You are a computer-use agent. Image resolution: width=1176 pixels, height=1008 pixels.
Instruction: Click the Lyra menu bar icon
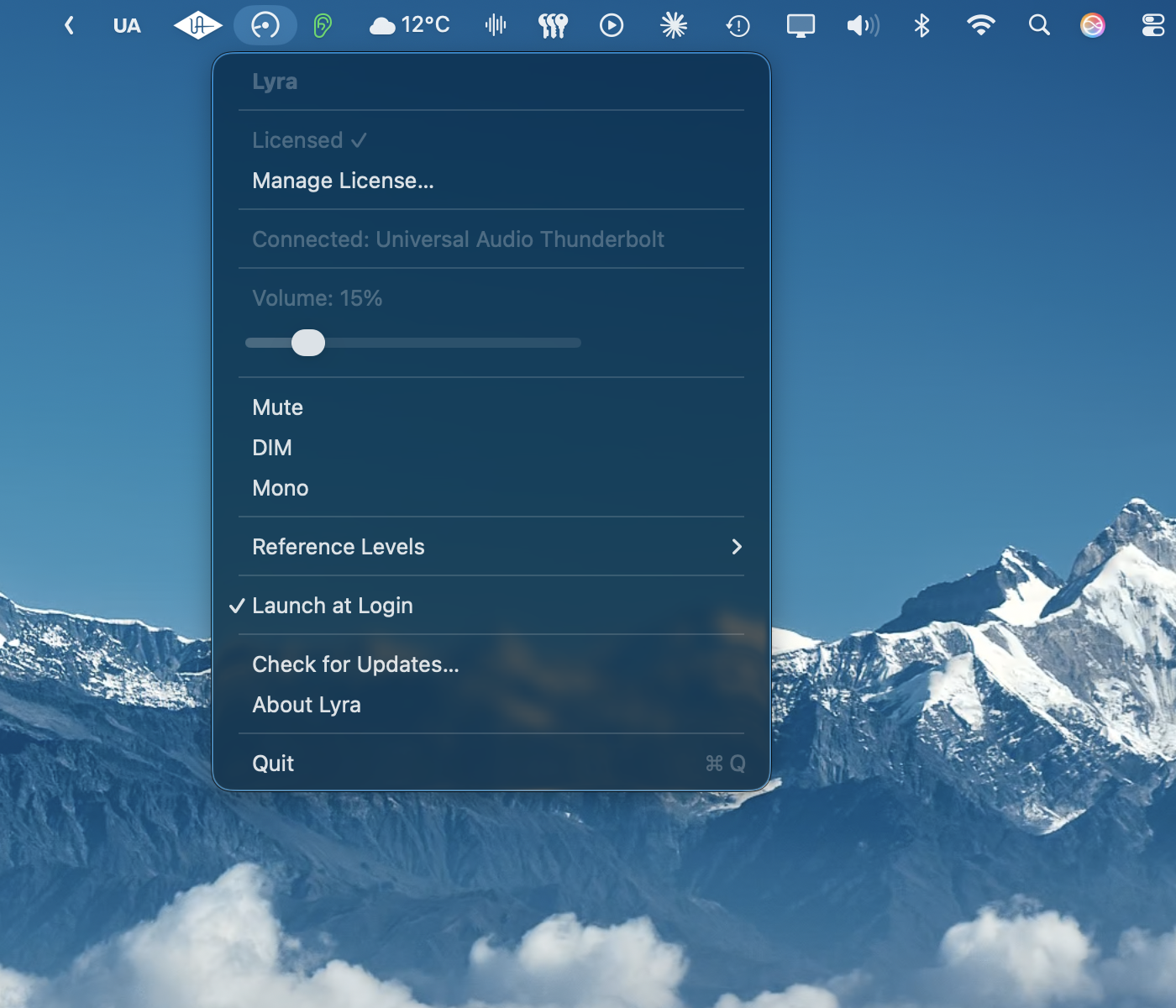265,25
